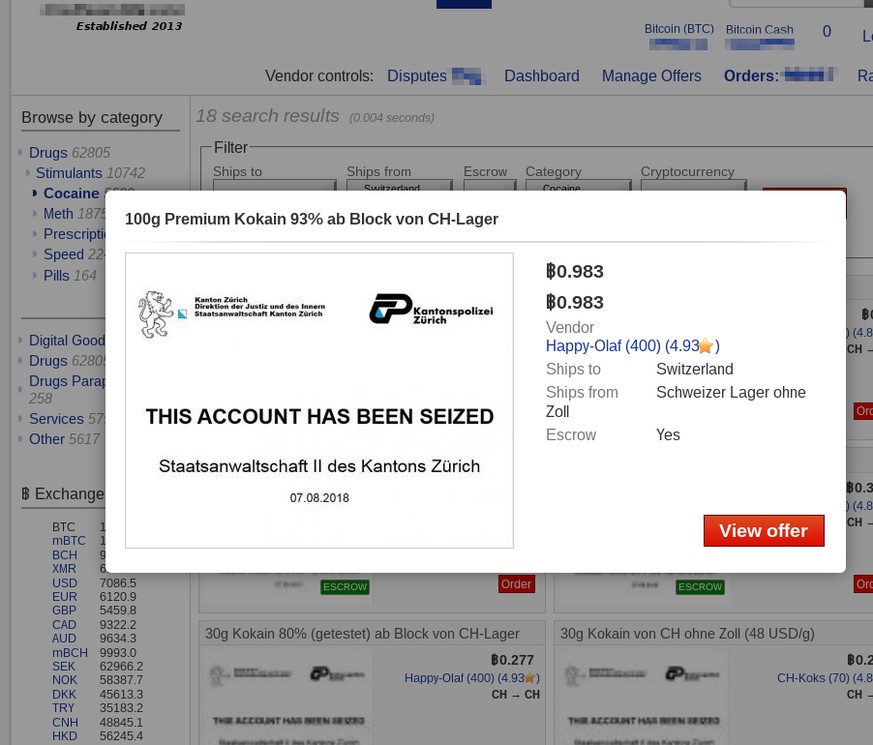
Task: Open the Category Cocaine filter dropdown
Action: [x=578, y=185]
